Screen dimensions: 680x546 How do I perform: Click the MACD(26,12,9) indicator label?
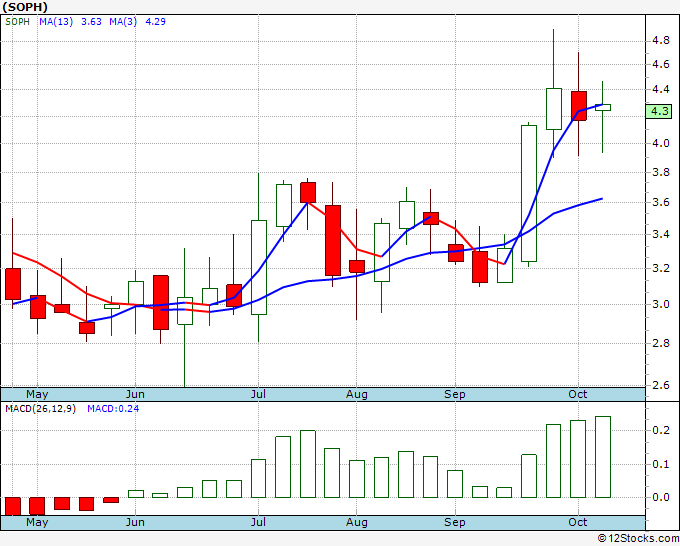point(40,409)
